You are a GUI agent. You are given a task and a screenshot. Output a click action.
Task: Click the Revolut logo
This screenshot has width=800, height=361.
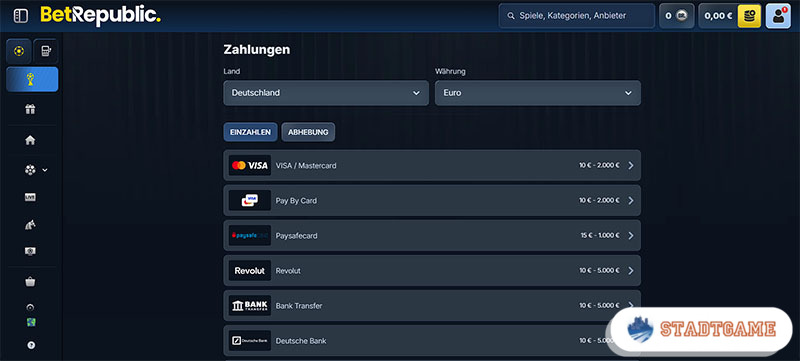point(250,270)
